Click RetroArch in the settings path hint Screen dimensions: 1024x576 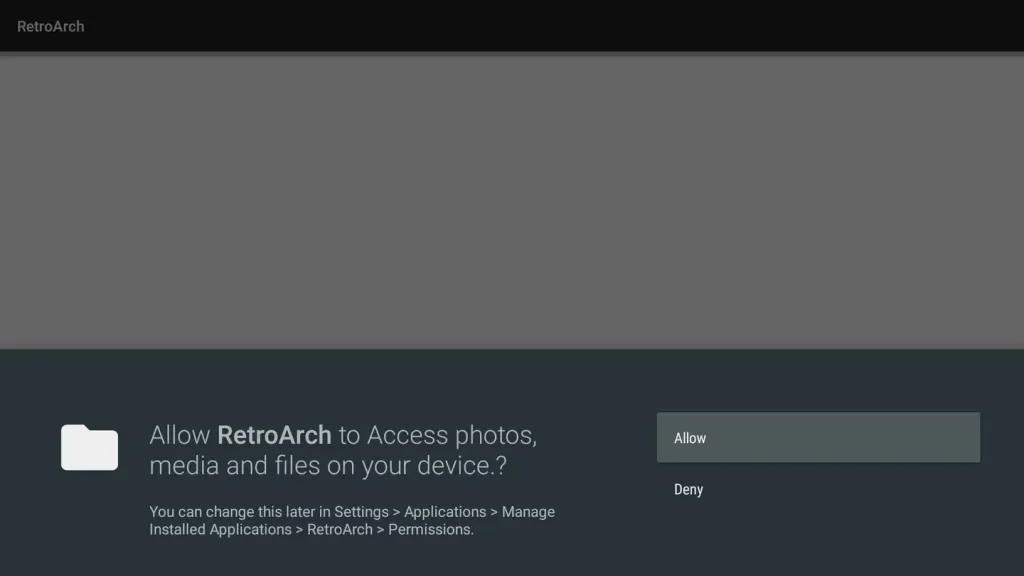tap(340, 530)
